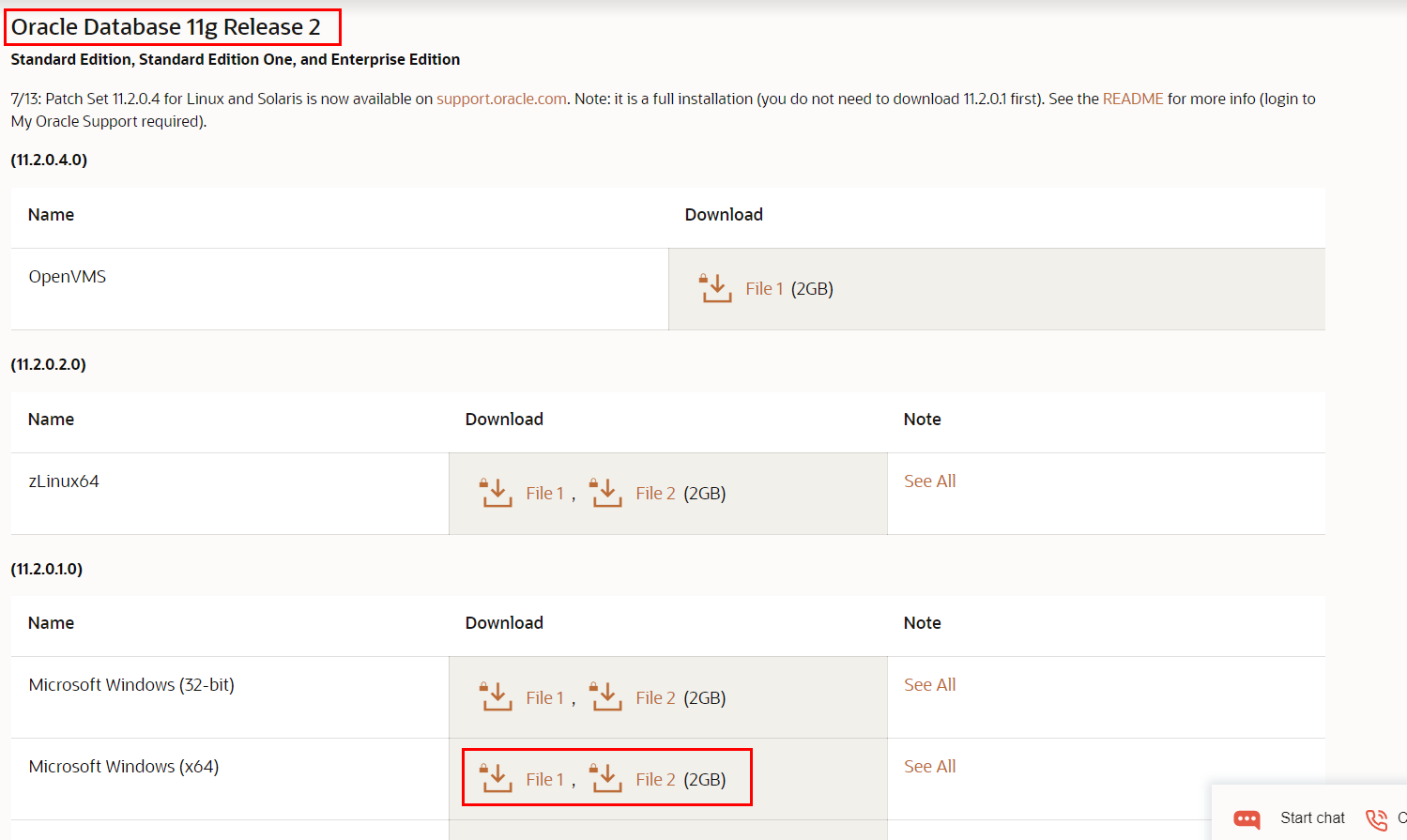The width and height of the screenshot is (1407, 840).
Task: Click the edition list subtitle text
Action: pos(236,59)
